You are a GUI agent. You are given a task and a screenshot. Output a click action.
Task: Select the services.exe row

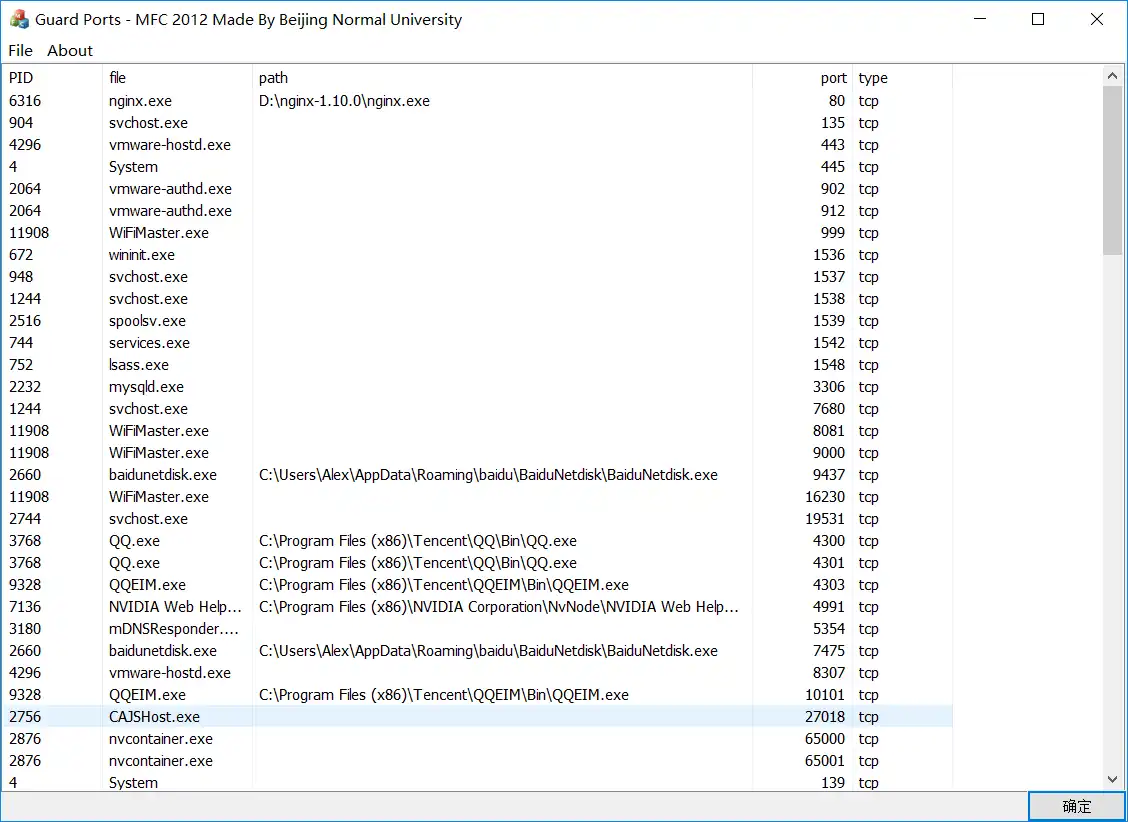click(x=478, y=343)
